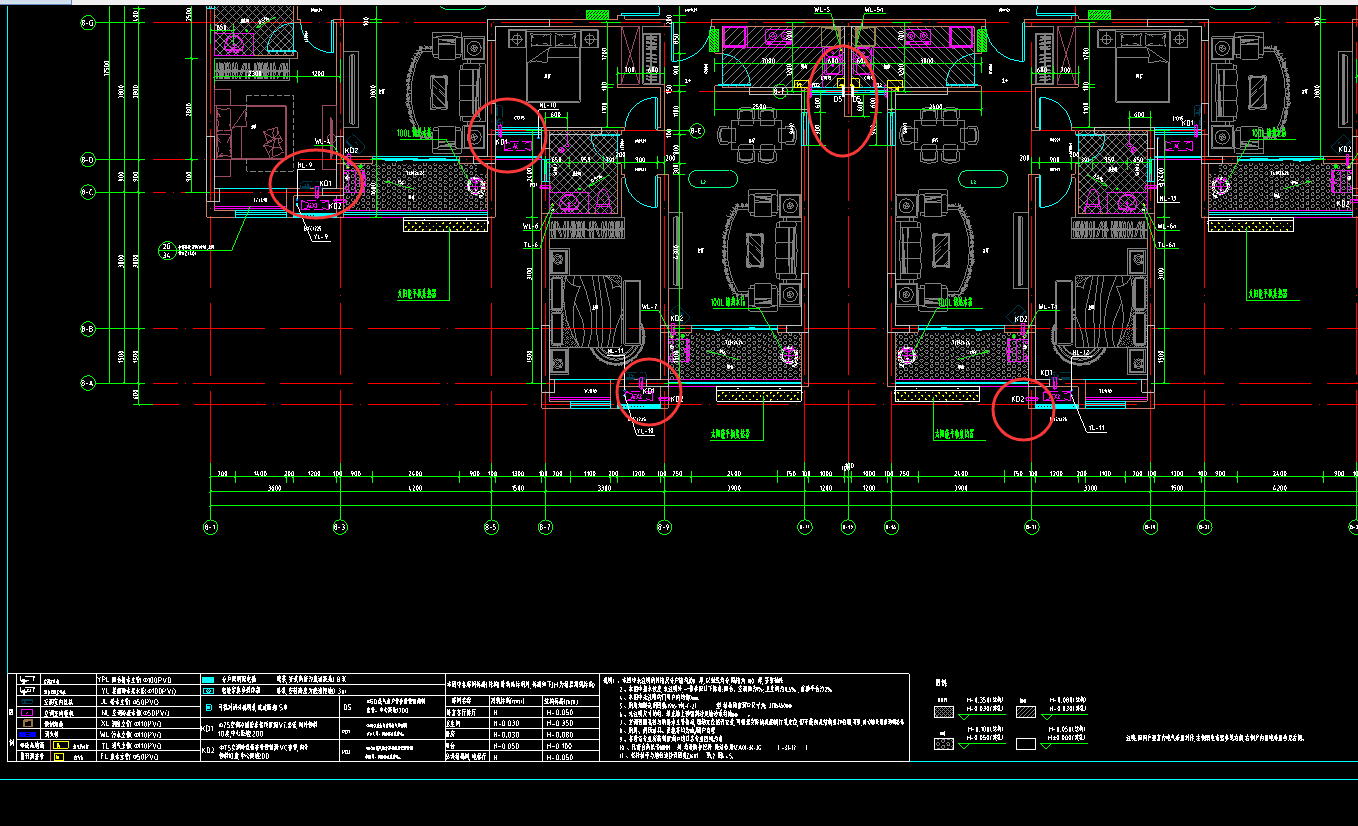Select the B-7 grid axis bubble
Screen dimensions: 1358x826
point(545,526)
